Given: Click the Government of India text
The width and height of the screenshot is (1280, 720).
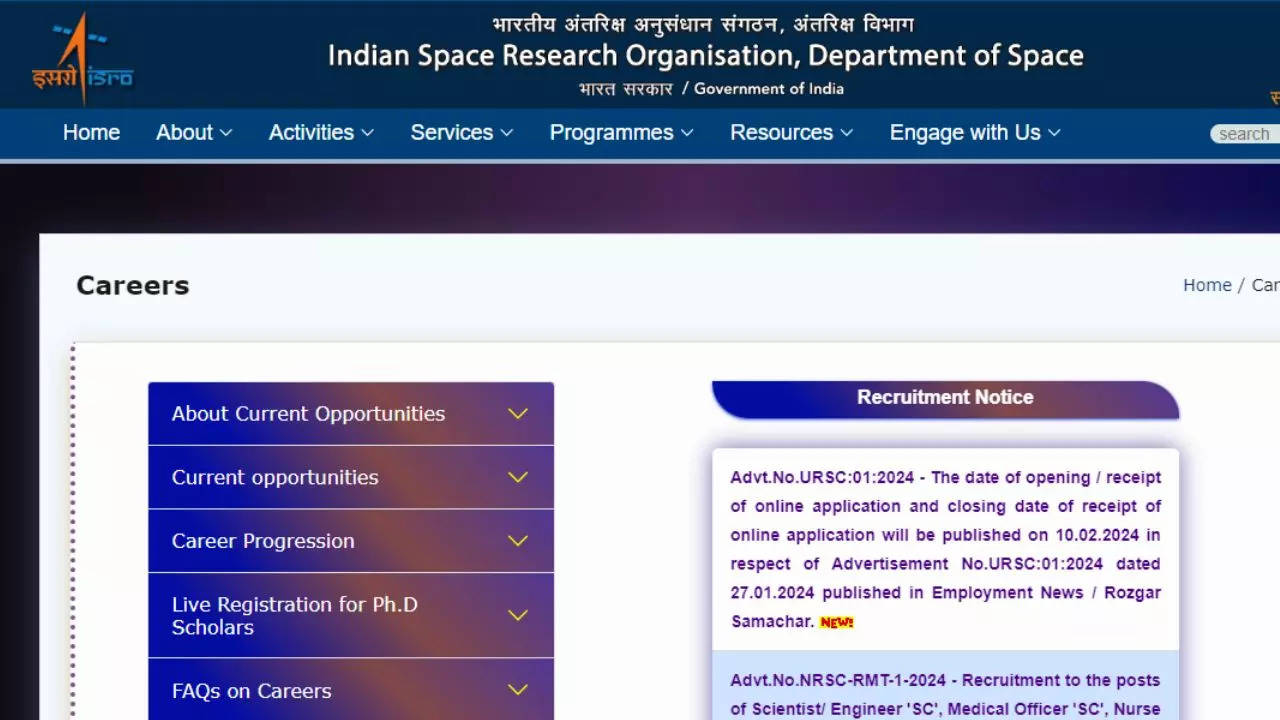Looking at the screenshot, I should pyautogui.click(x=769, y=89).
